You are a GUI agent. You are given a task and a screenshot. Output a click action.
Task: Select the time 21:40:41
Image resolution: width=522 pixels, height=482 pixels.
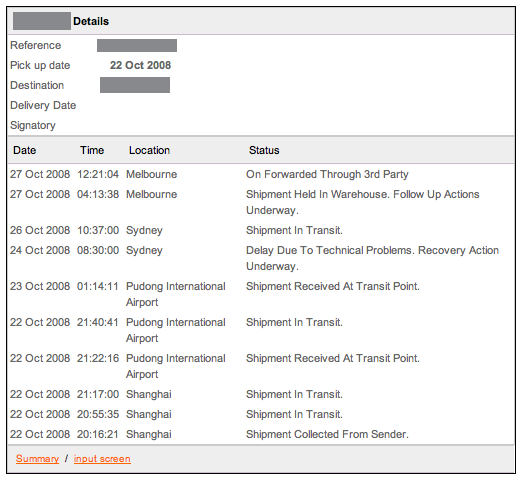pos(98,322)
